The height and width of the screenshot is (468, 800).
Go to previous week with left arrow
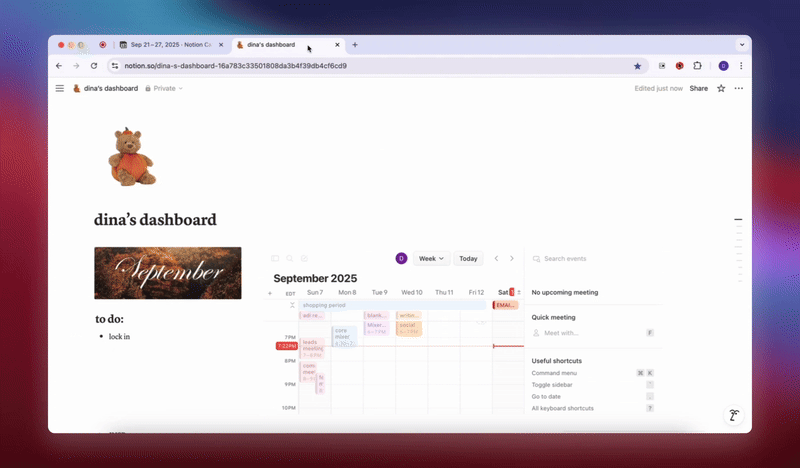[x=496, y=258]
